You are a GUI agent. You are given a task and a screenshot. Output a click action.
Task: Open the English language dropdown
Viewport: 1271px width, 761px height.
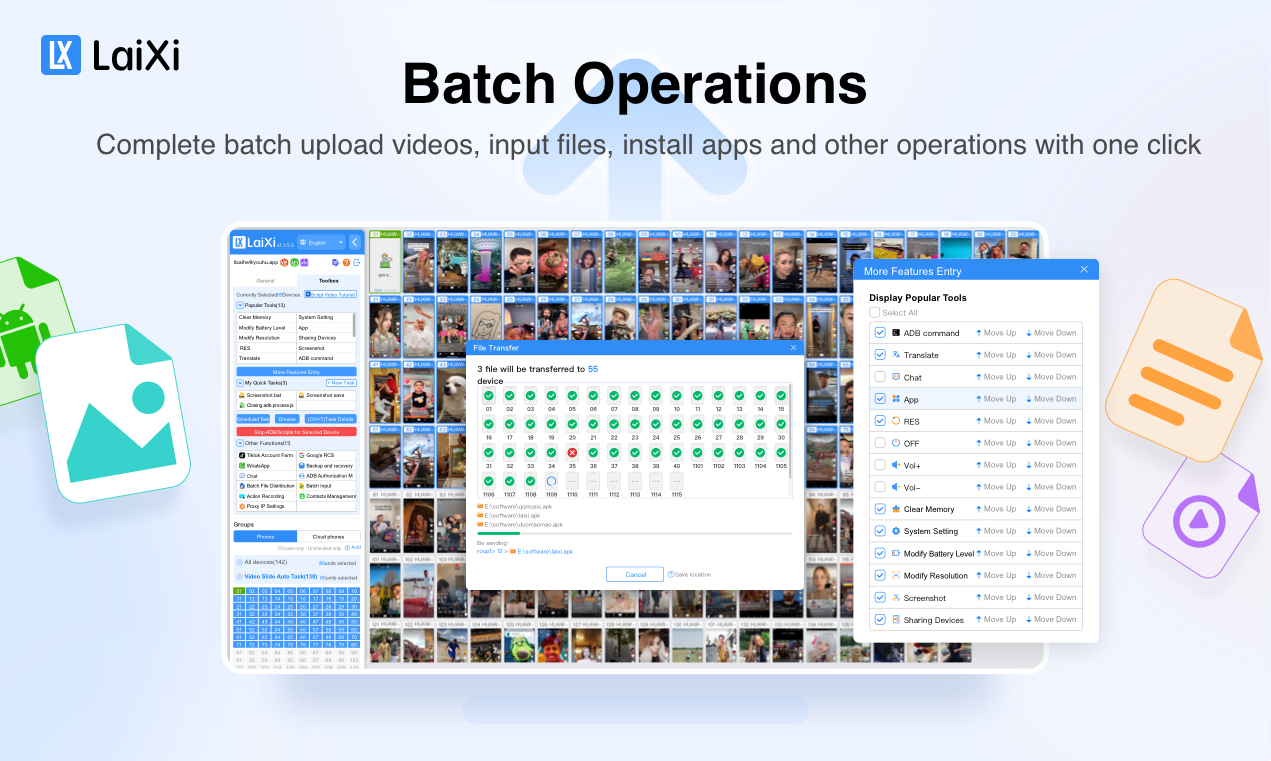(x=321, y=242)
